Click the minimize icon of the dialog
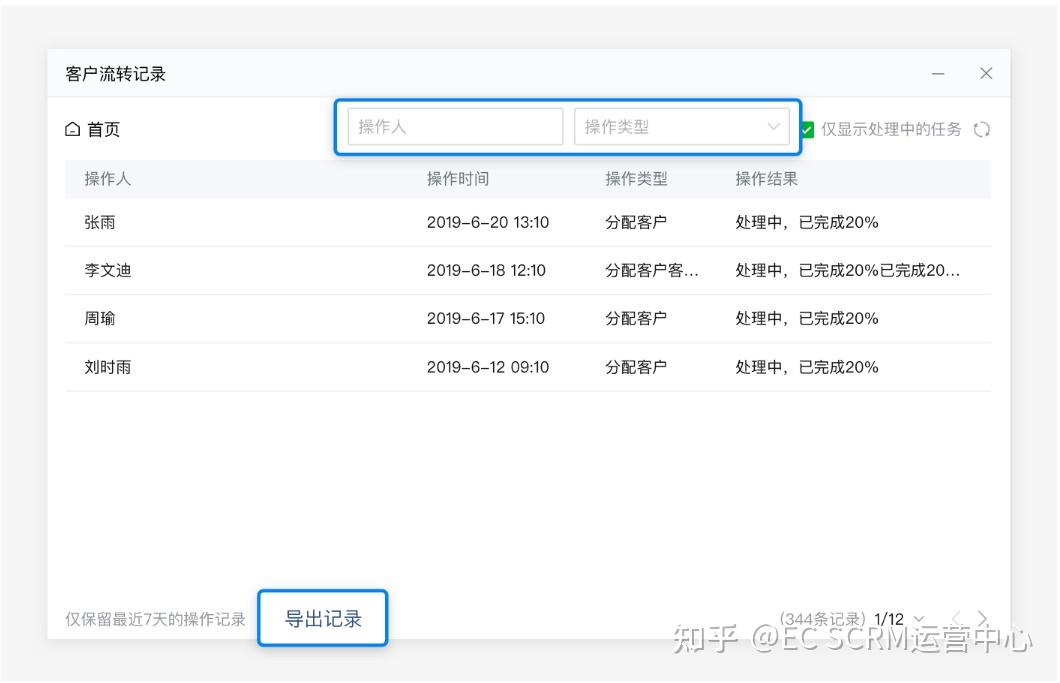 937,73
